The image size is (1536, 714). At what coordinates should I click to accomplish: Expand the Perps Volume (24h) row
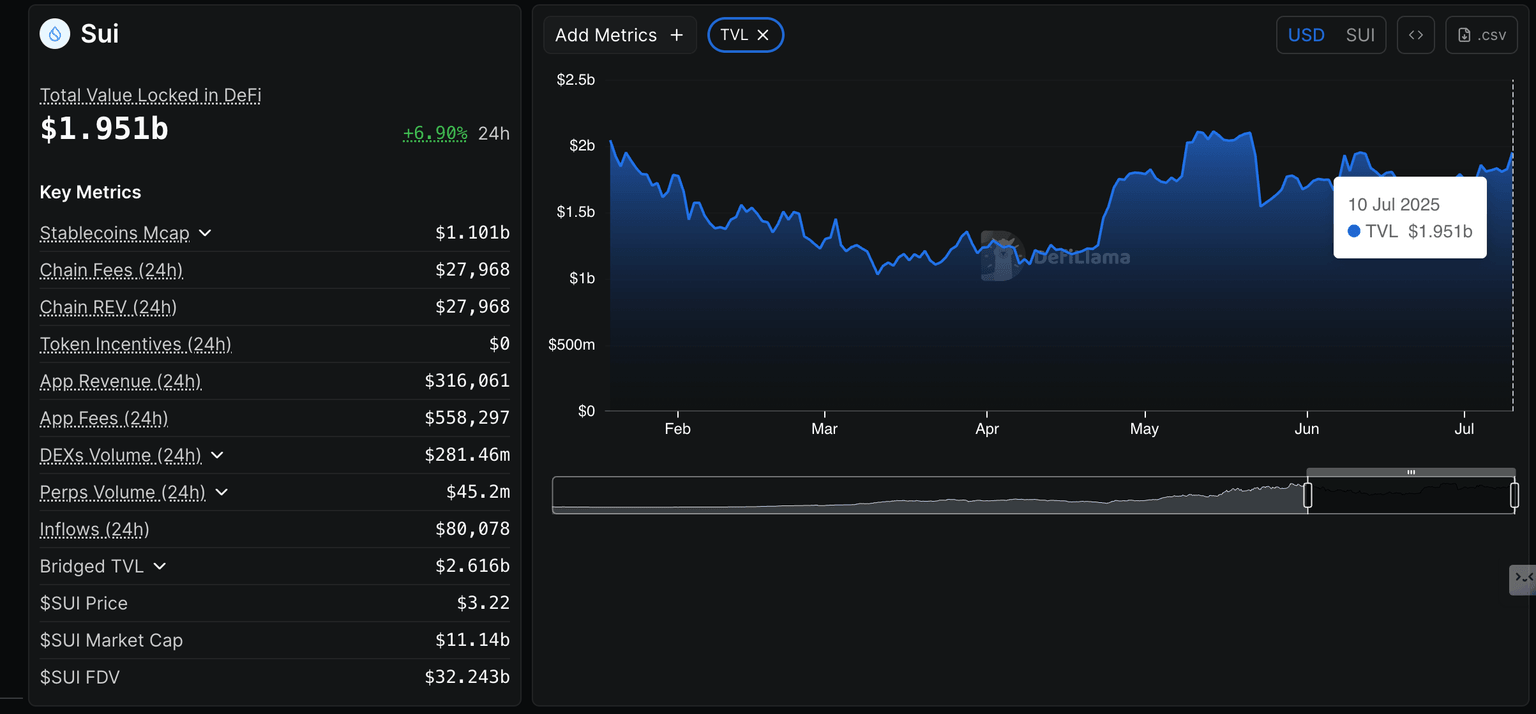tap(222, 492)
